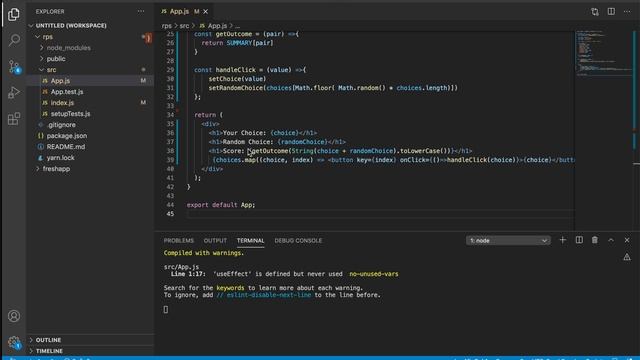The image size is (640, 360).
Task: Open the Explorer view in activity bar
Action: tap(14, 15)
